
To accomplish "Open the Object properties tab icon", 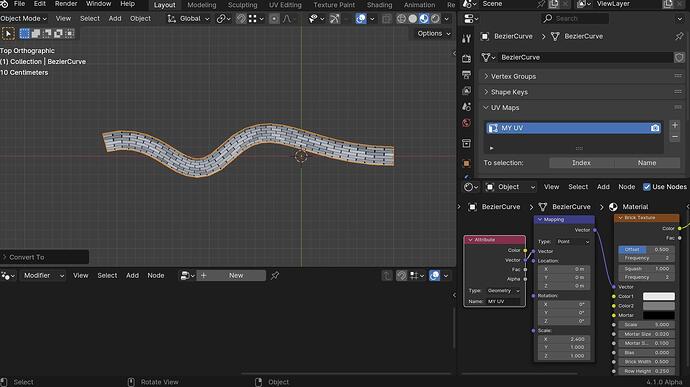I will pos(466,163).
